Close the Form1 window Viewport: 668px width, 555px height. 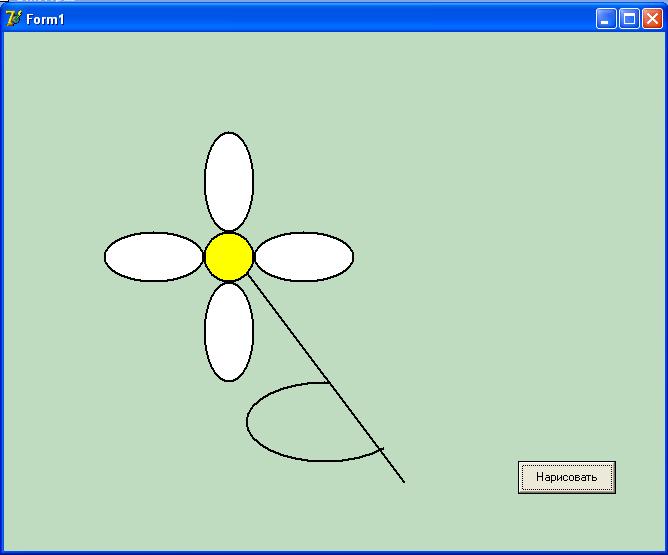pyautogui.click(x=652, y=19)
